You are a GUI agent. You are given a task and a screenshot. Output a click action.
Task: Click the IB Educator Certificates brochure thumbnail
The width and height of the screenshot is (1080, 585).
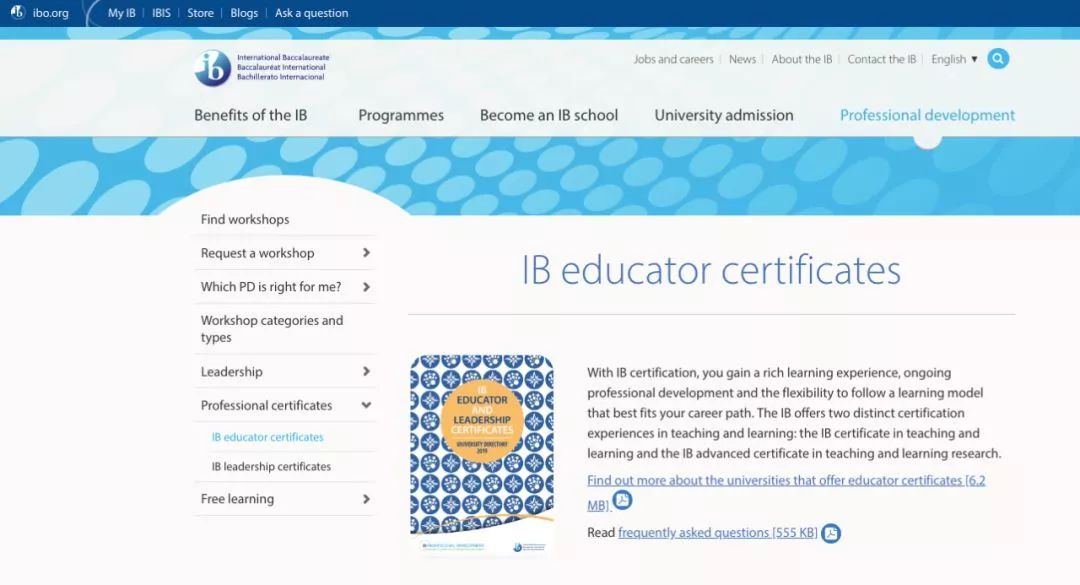coord(482,455)
